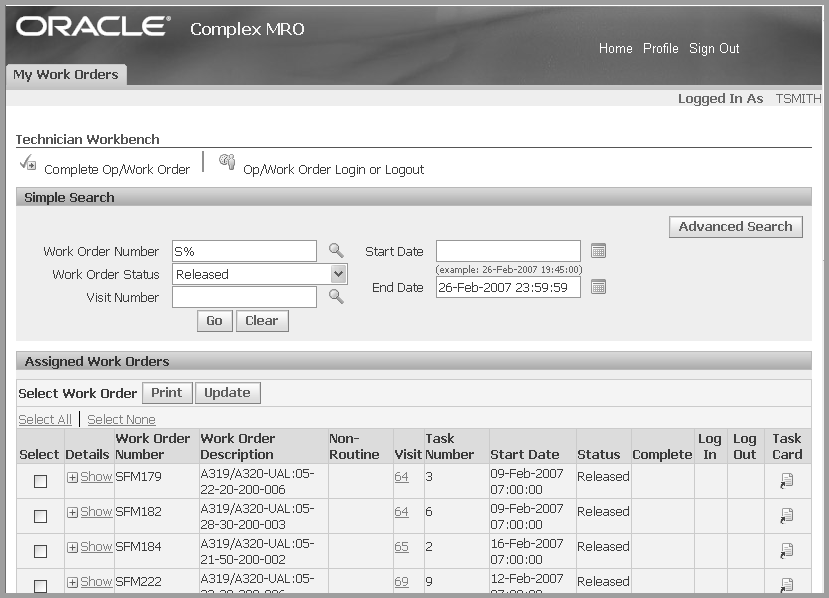Viewport: 829px width, 598px height.
Task: Click the TSMITH username text
Action: click(798, 98)
